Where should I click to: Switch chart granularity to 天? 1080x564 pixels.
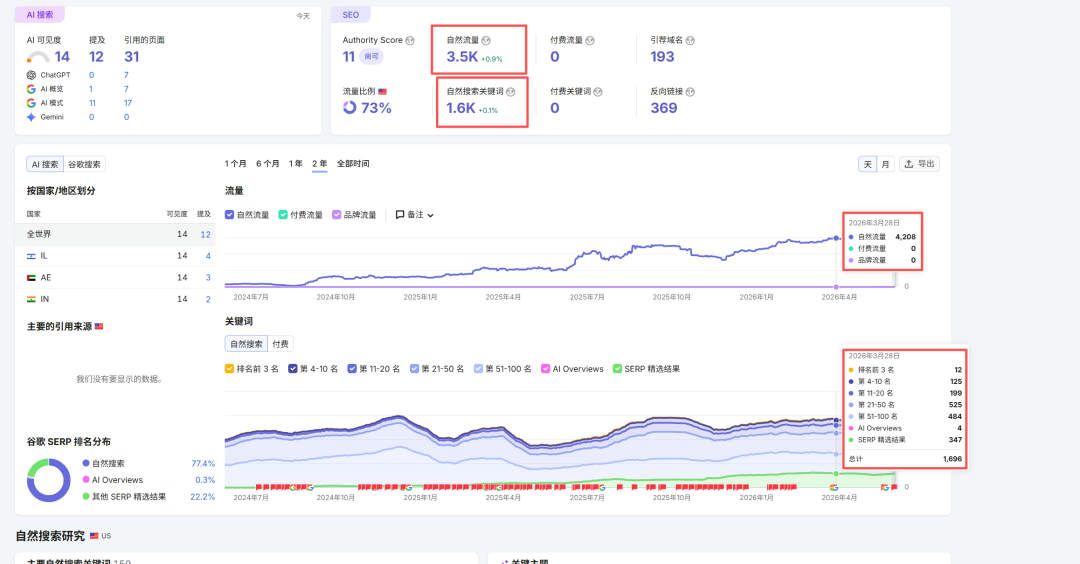pos(867,164)
